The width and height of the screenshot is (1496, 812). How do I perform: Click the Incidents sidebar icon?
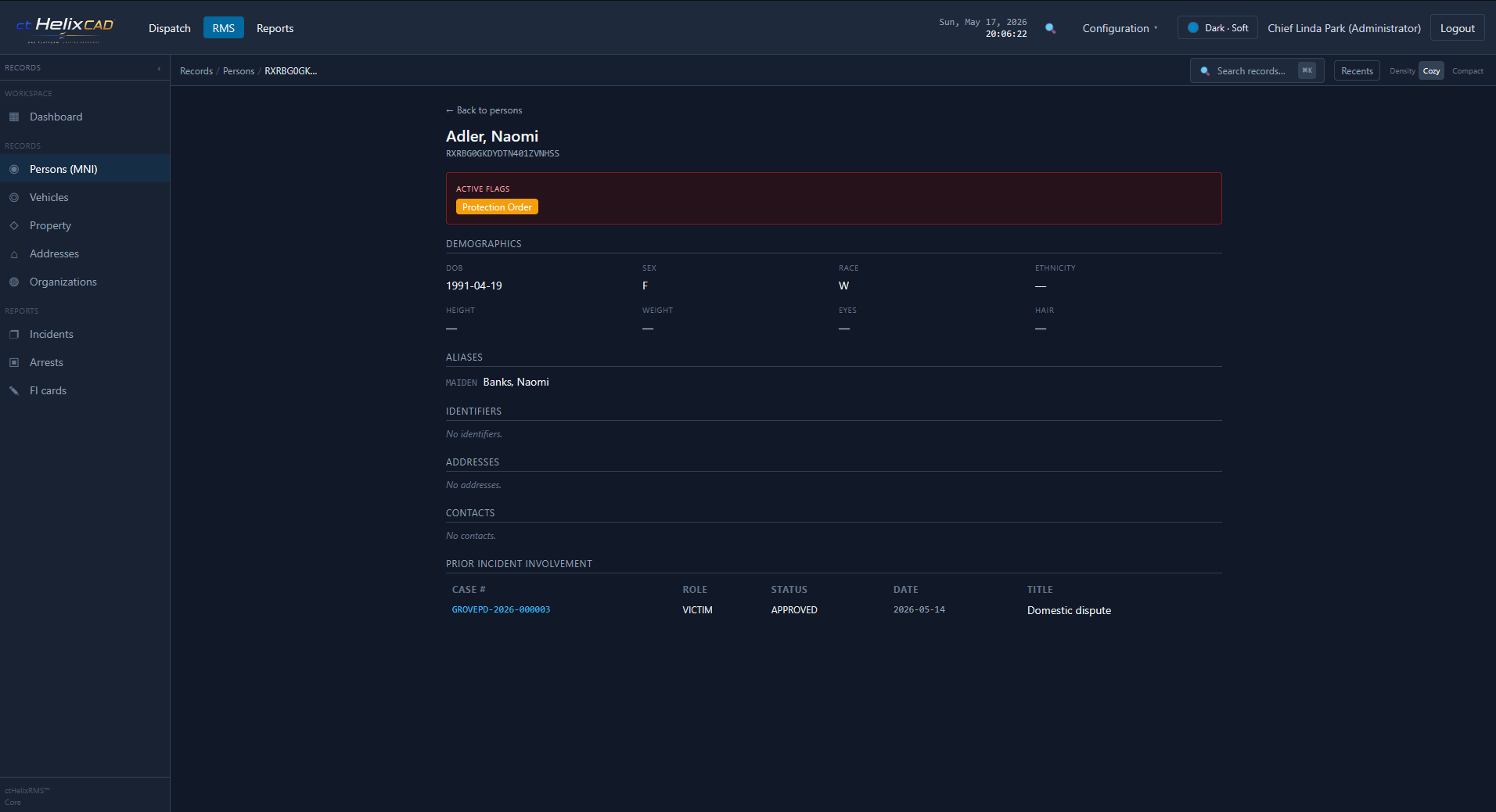pos(14,334)
